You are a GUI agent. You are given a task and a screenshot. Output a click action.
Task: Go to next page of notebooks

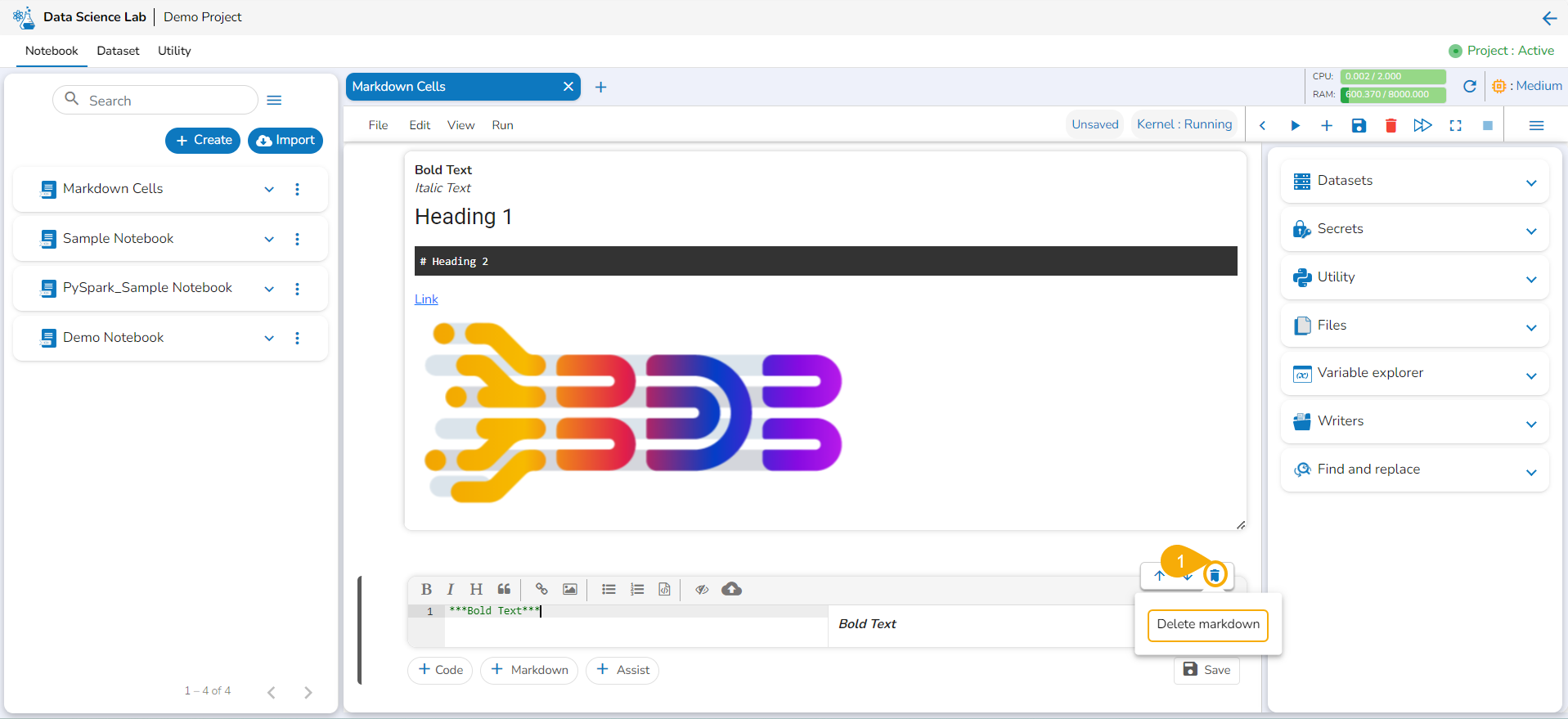click(x=308, y=692)
